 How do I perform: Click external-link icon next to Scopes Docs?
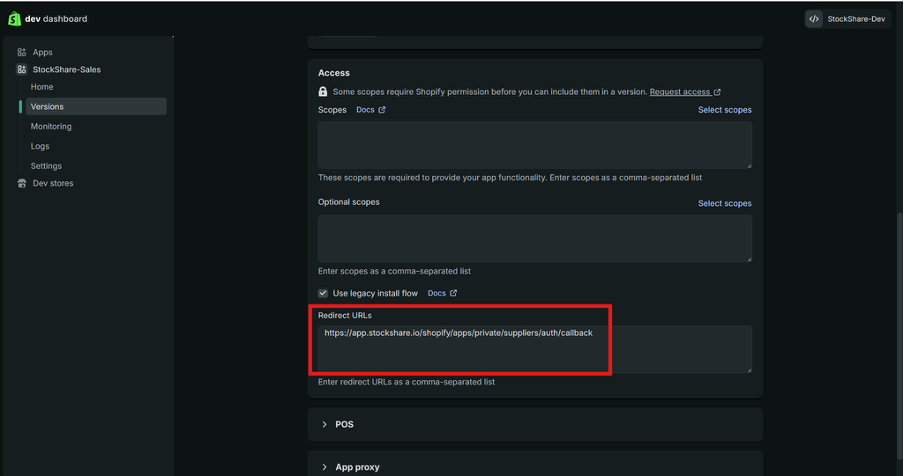[381, 110]
